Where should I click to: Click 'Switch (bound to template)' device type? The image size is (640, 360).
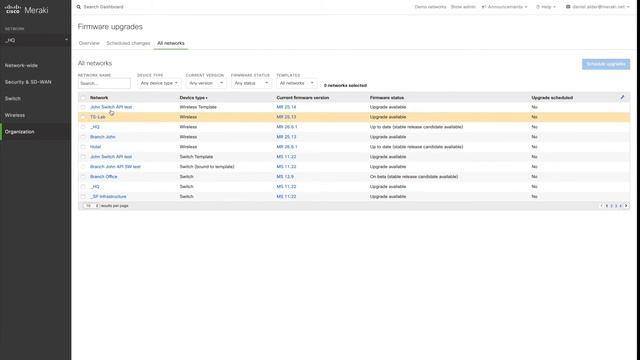[207, 167]
